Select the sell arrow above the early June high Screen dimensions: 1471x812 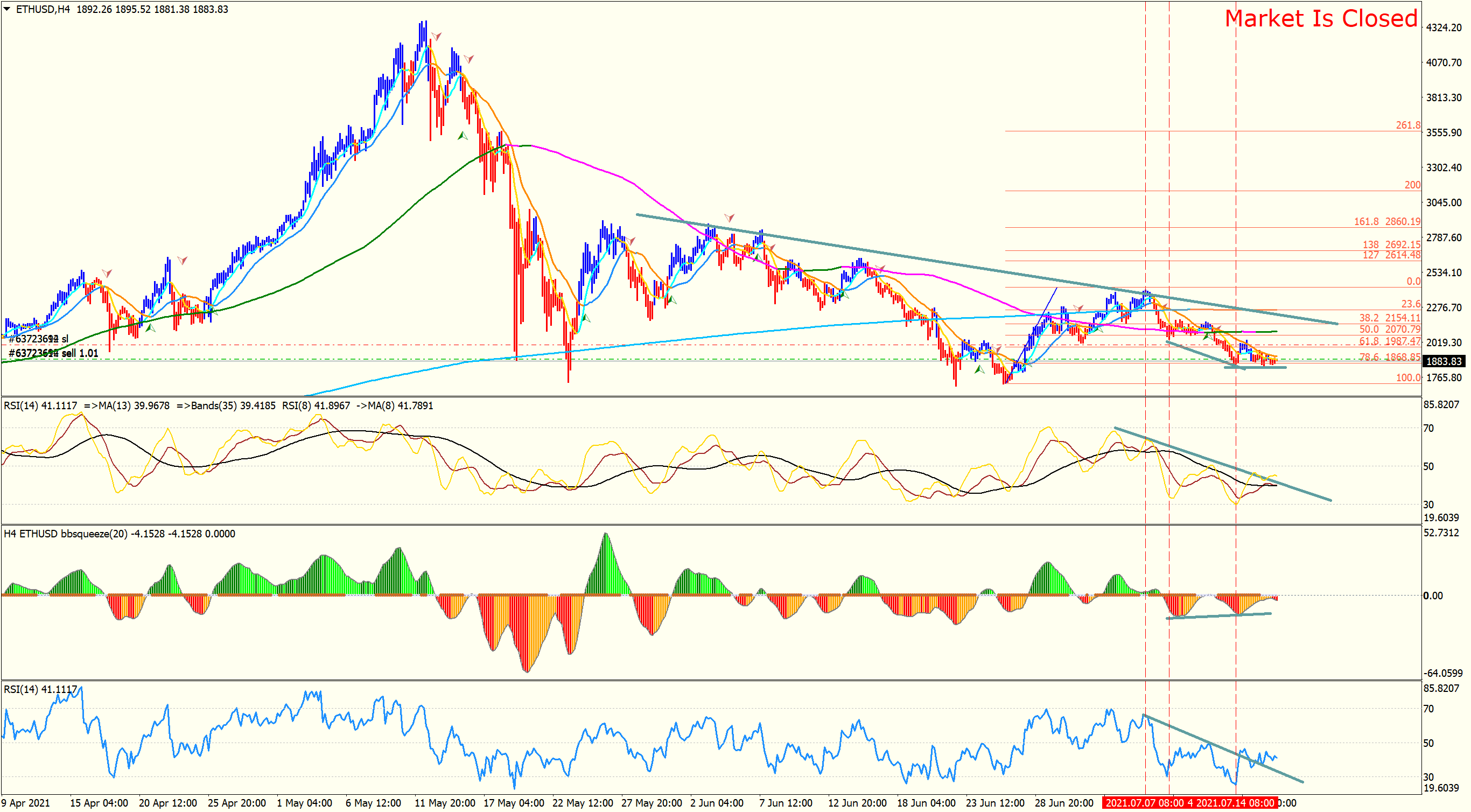tap(729, 218)
